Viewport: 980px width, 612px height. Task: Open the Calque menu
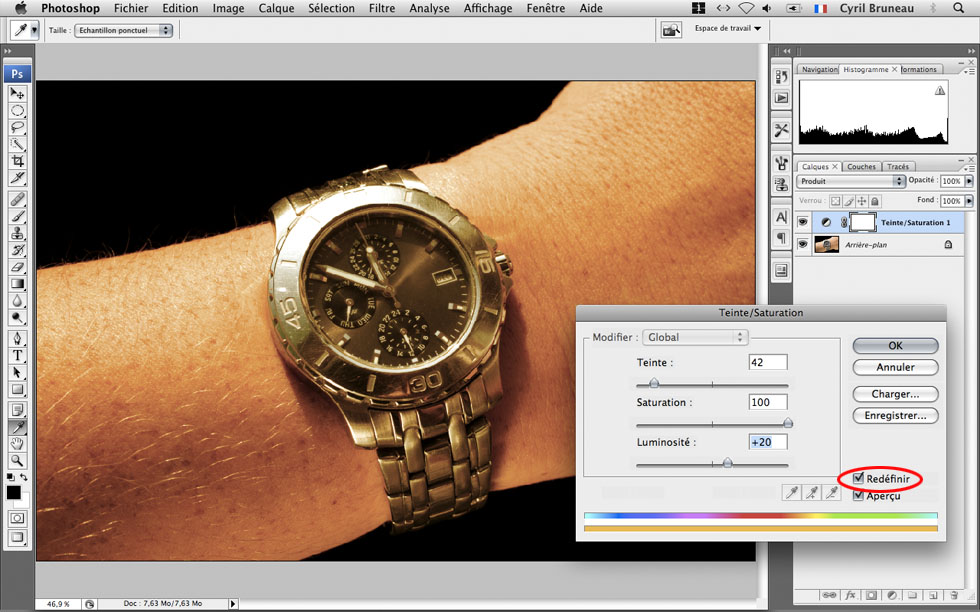(x=276, y=8)
